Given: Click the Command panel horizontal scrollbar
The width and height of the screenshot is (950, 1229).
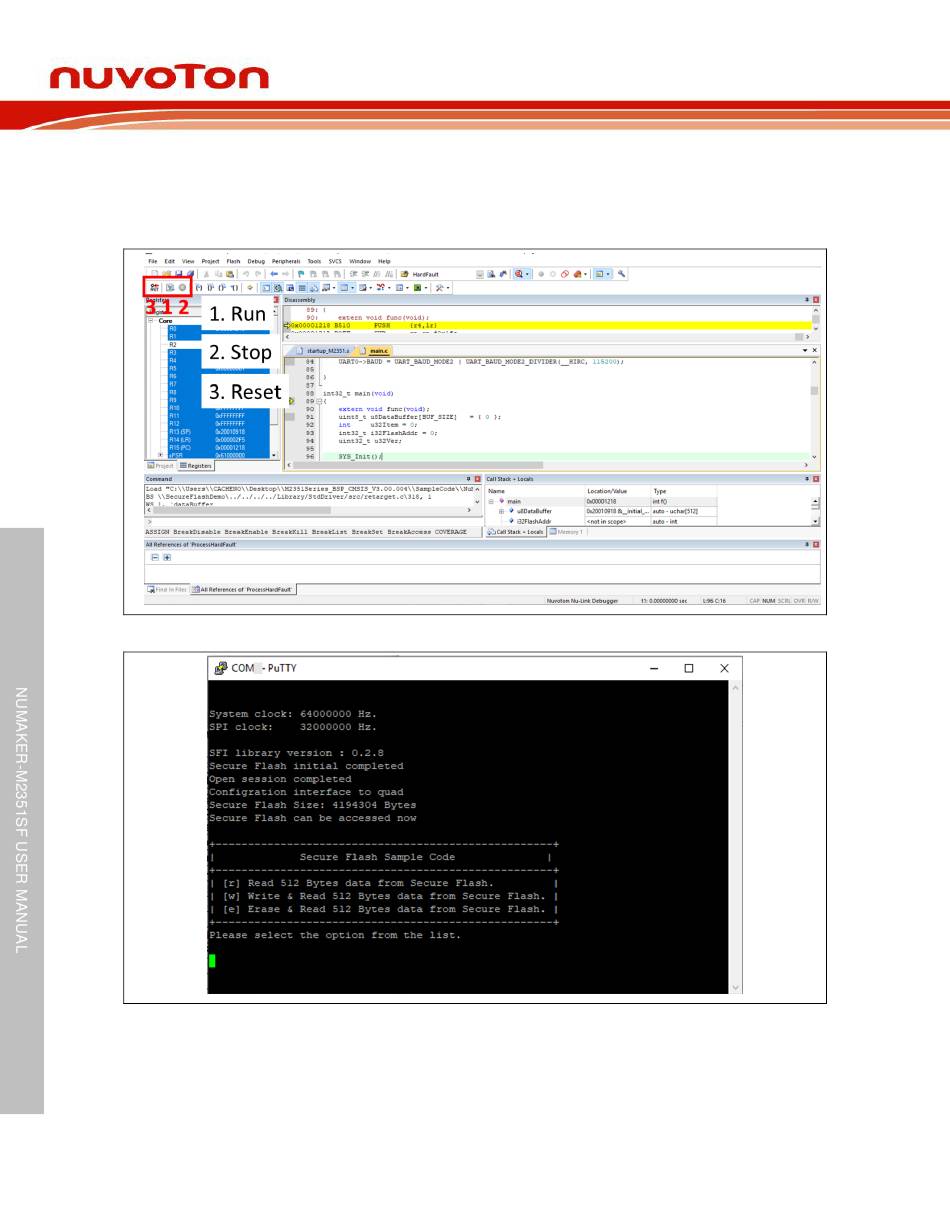Looking at the screenshot, I should 309,510.
